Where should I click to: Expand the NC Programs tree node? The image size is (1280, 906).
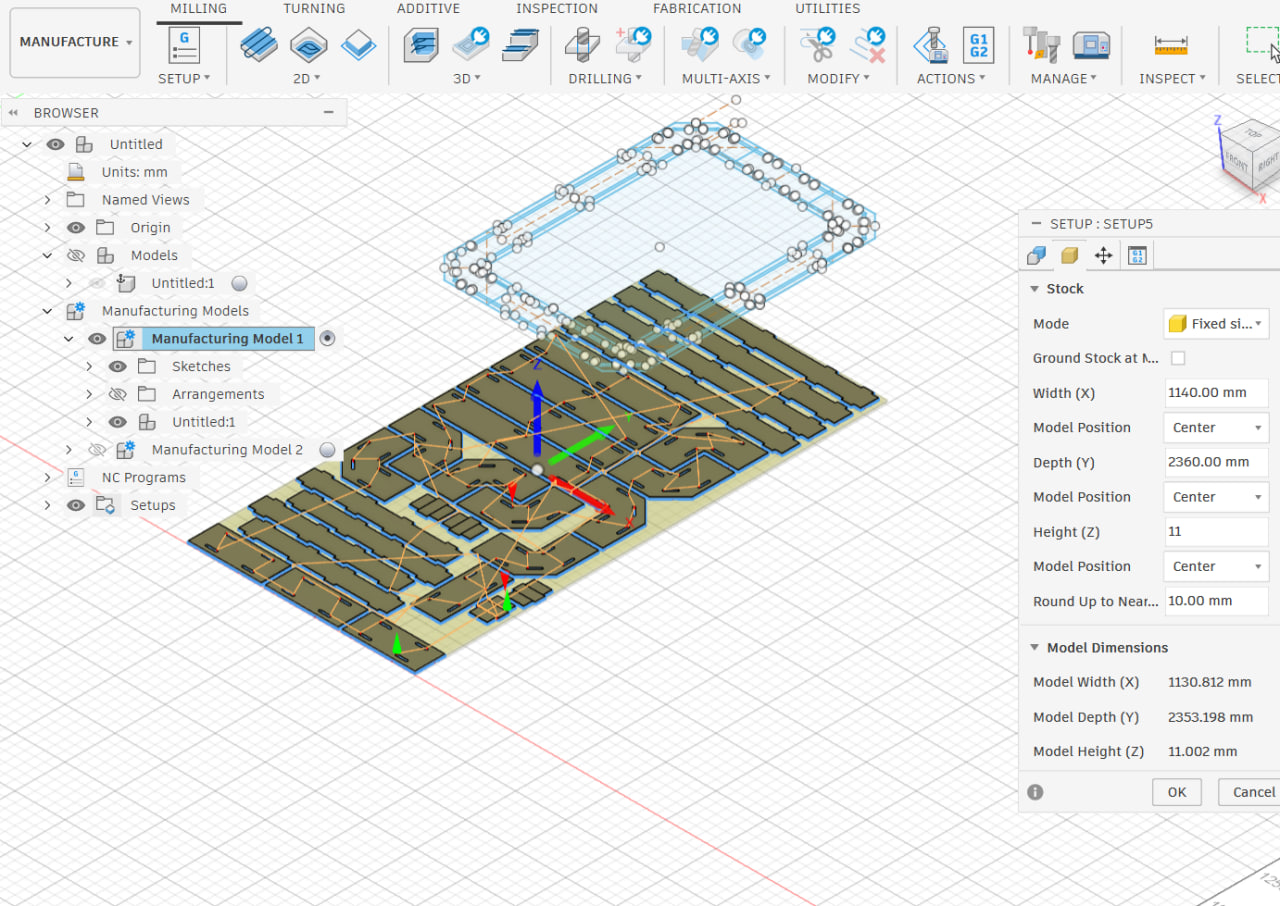pos(47,478)
